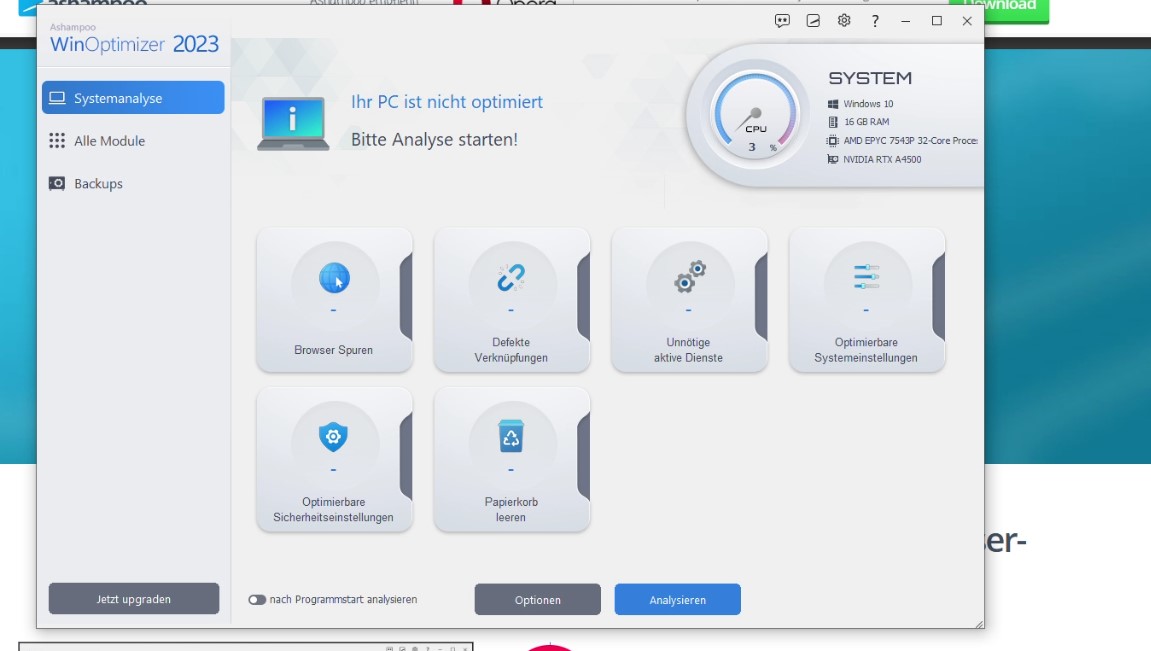This screenshot has width=1151, height=651.
Task: Click the Systemanalyse monitor icon
Action: pyautogui.click(x=57, y=98)
